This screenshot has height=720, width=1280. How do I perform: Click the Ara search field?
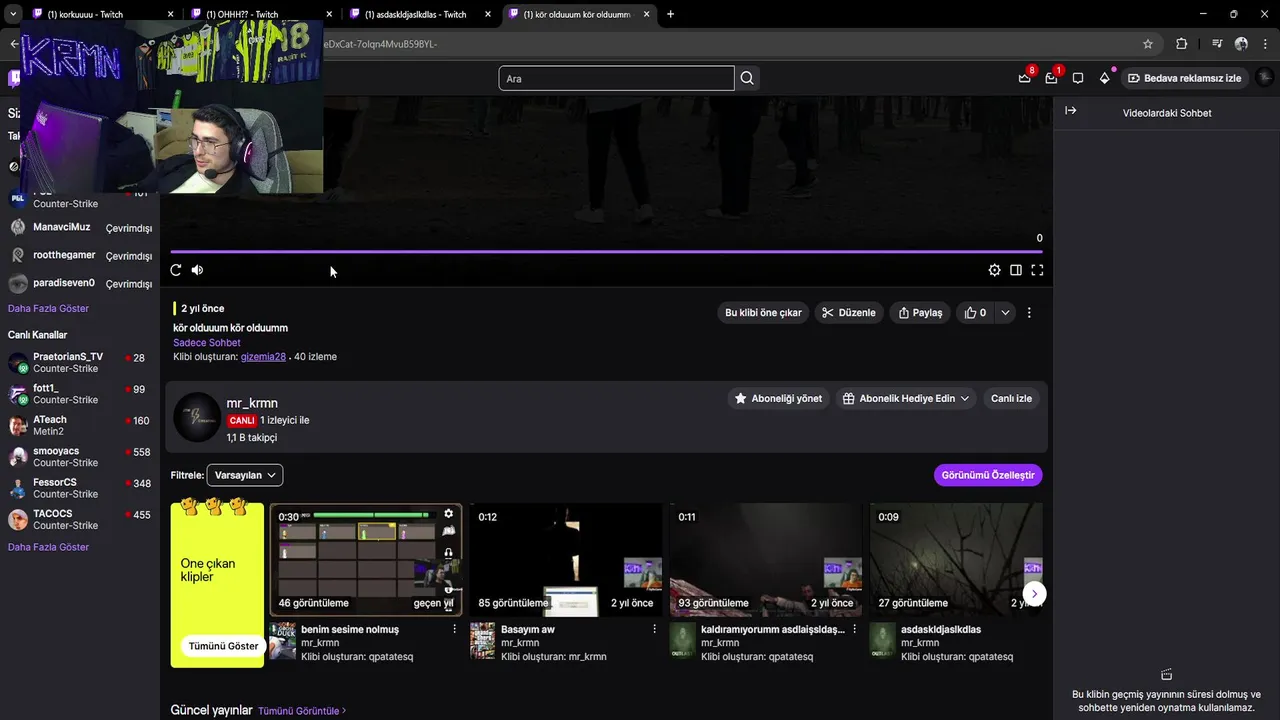coord(616,78)
